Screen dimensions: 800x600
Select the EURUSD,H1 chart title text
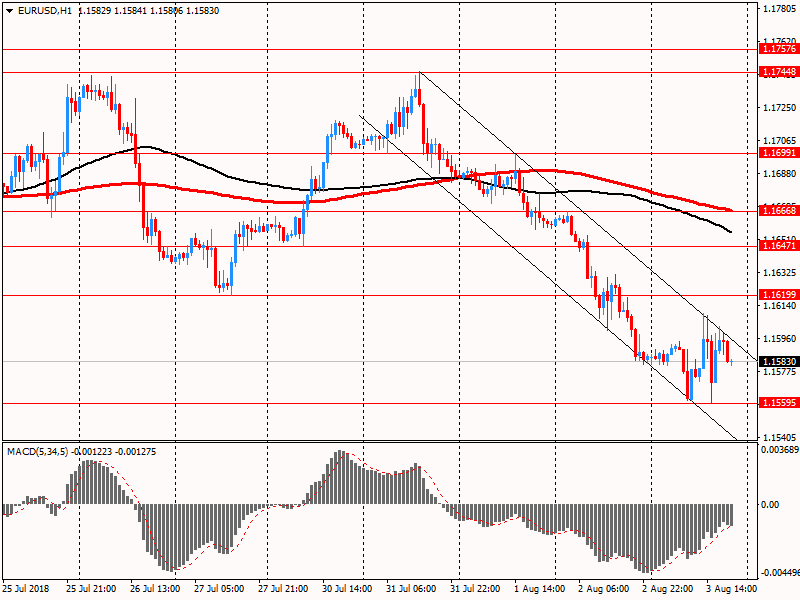tap(45, 11)
